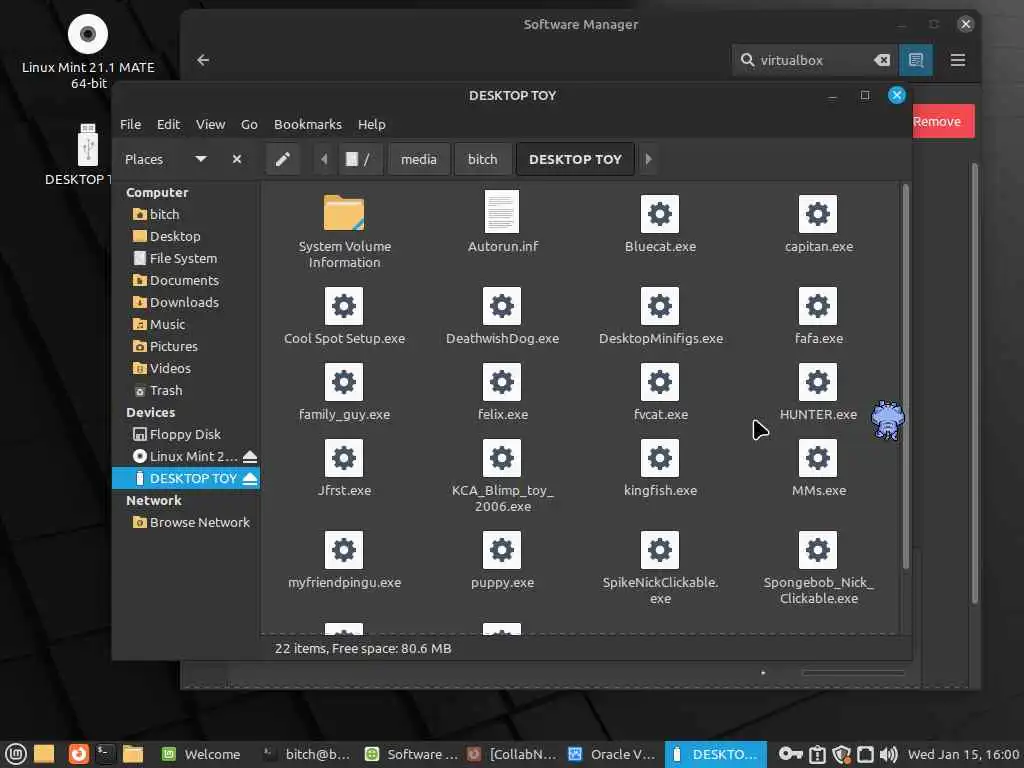
Task: Select puppy.exe file icon
Action: click(502, 550)
